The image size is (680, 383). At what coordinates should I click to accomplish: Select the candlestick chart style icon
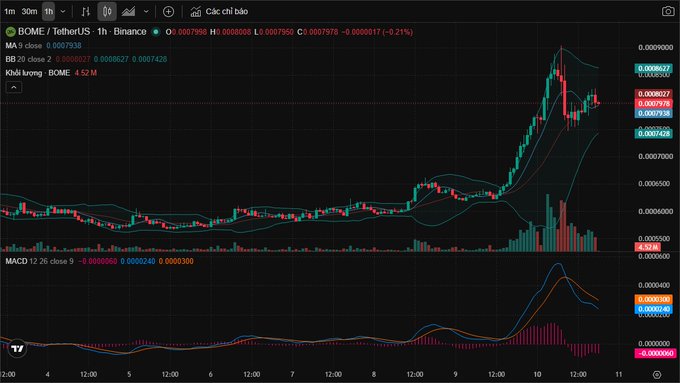coord(107,12)
